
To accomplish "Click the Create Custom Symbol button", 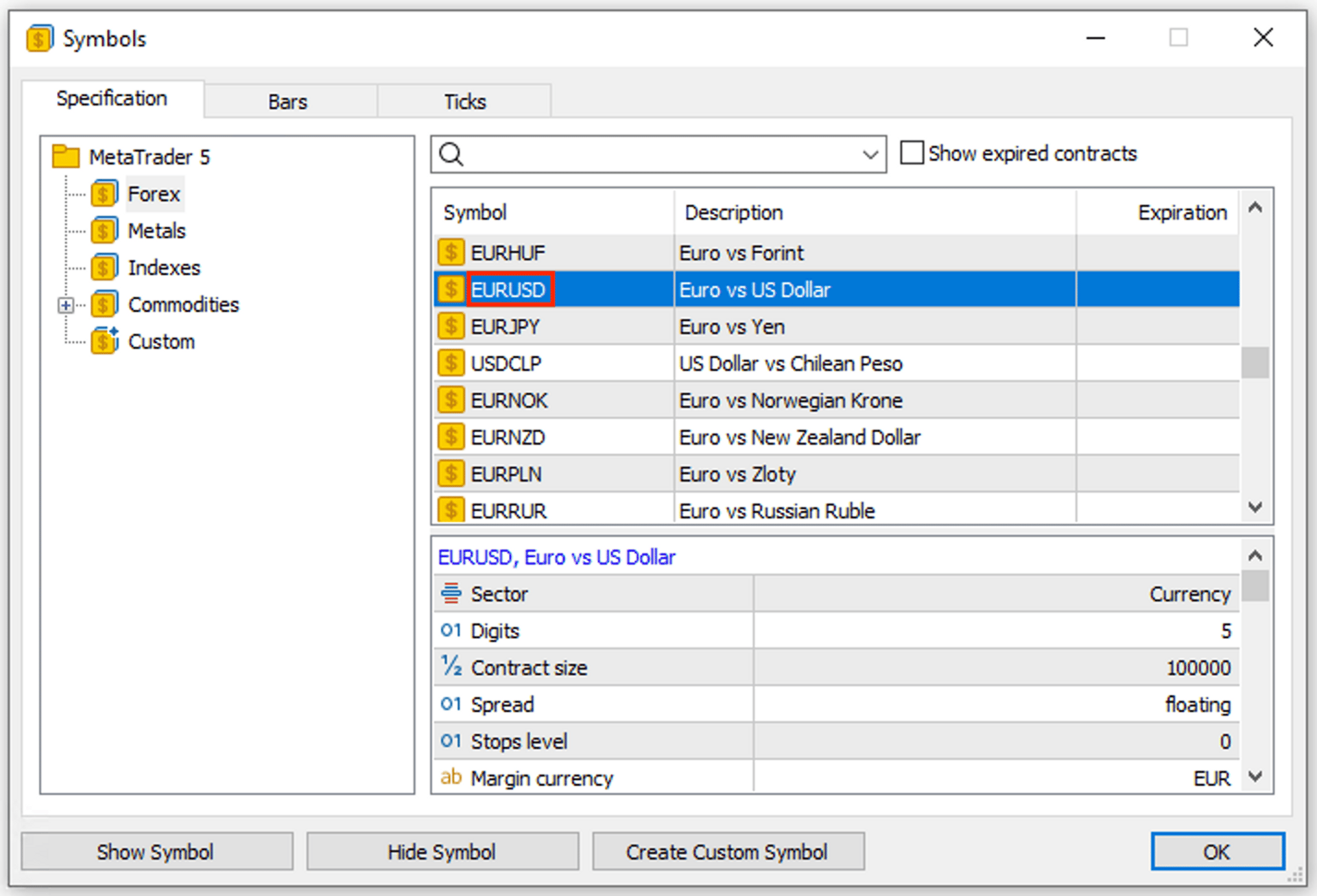I will coord(728,851).
